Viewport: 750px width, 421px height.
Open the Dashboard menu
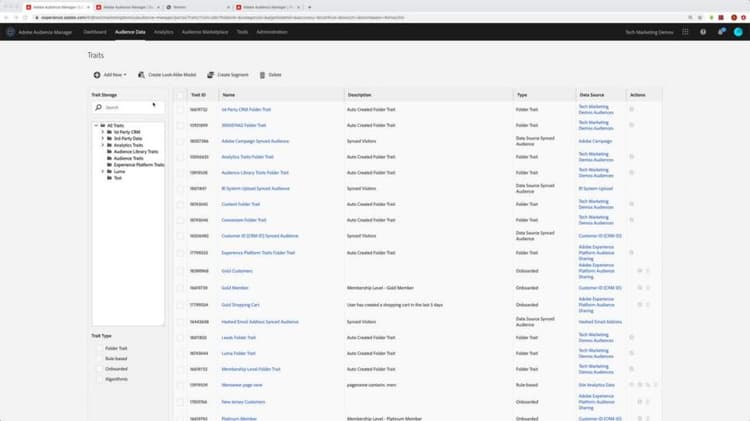point(95,32)
